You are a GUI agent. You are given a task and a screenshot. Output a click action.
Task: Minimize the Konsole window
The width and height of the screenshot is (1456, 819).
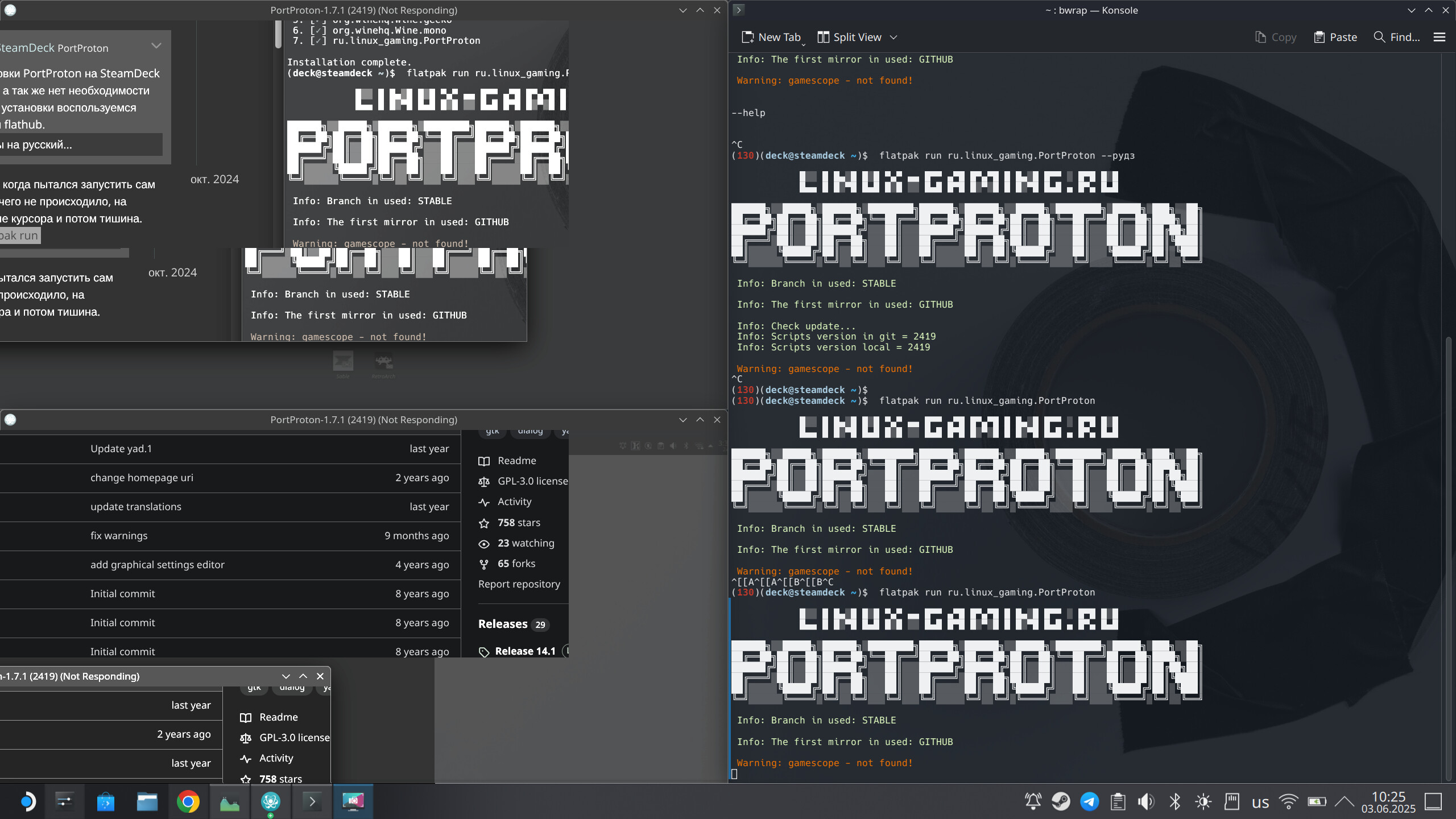(1412, 10)
